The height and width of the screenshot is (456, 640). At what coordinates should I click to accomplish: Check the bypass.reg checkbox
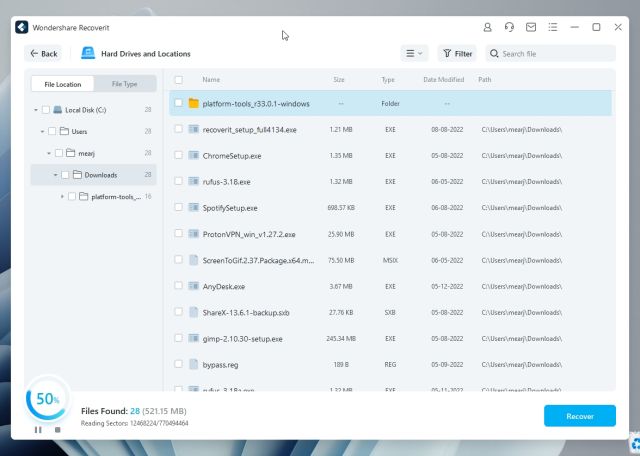(x=178, y=364)
